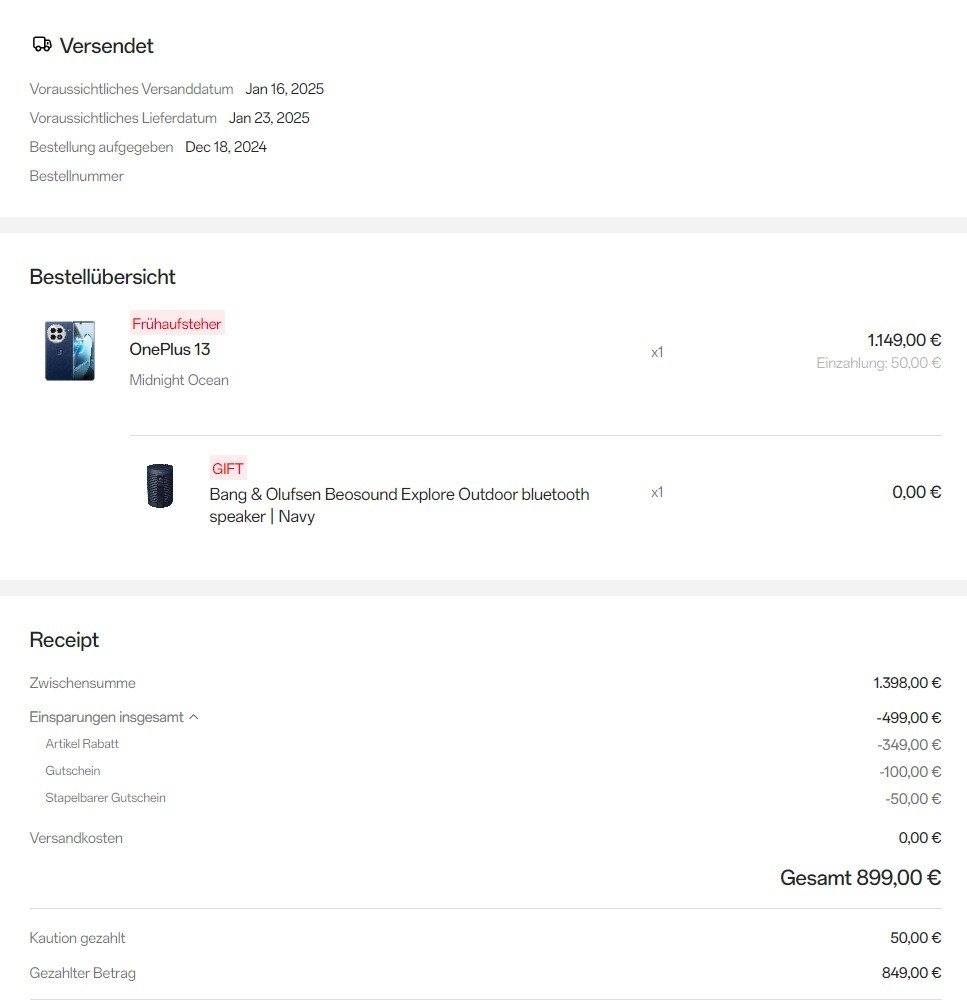Open the OnePlus 13 product name
The image size is (967, 1006).
pyautogui.click(x=169, y=349)
